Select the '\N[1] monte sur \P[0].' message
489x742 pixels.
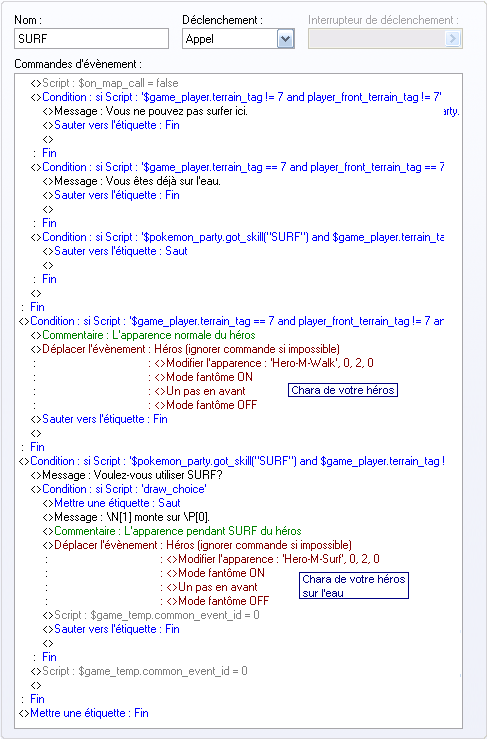pos(126,517)
